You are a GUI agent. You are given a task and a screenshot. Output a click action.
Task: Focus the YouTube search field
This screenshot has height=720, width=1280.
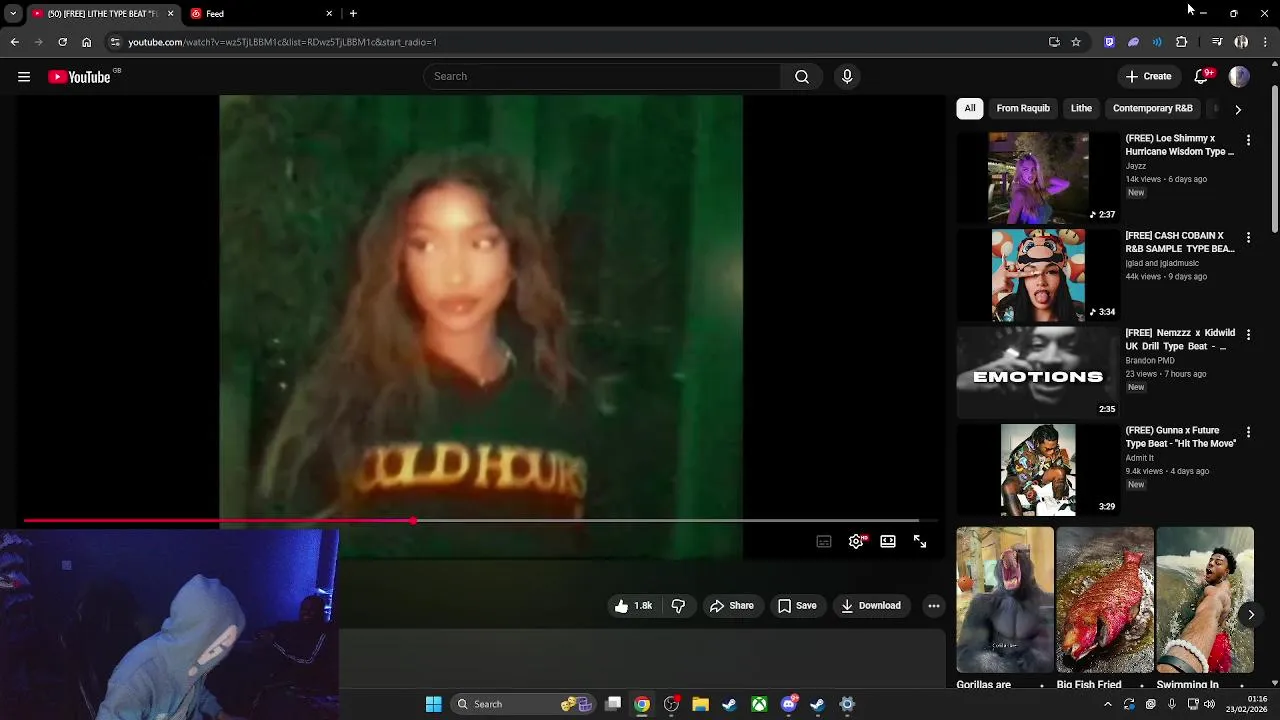point(602,77)
